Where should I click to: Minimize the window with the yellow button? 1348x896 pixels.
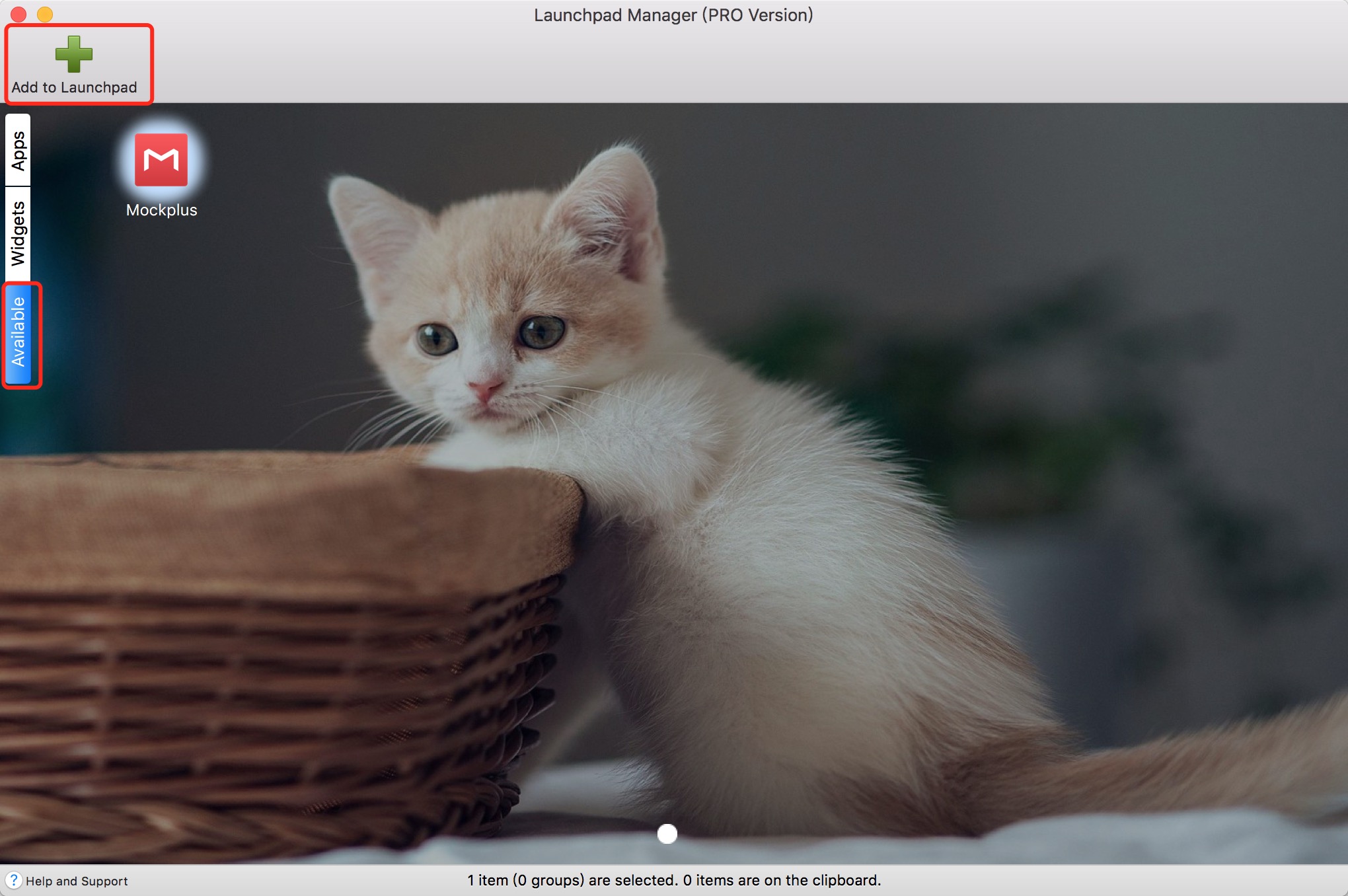click(x=45, y=14)
